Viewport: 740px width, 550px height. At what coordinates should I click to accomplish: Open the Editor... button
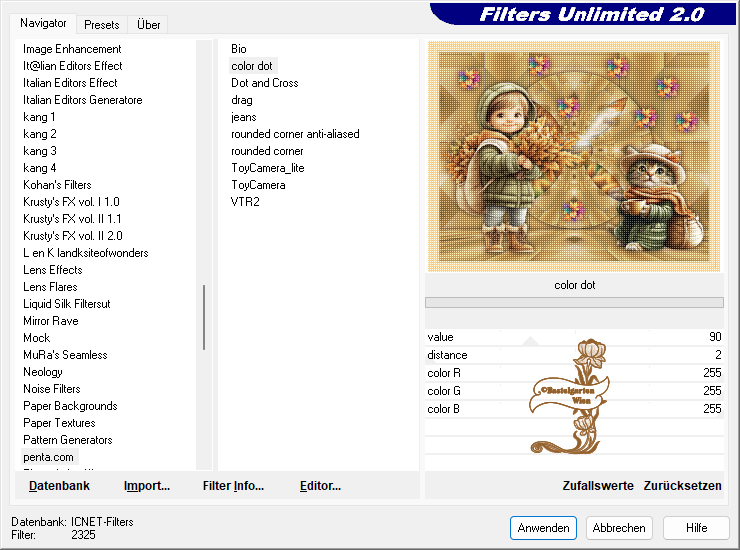point(320,486)
